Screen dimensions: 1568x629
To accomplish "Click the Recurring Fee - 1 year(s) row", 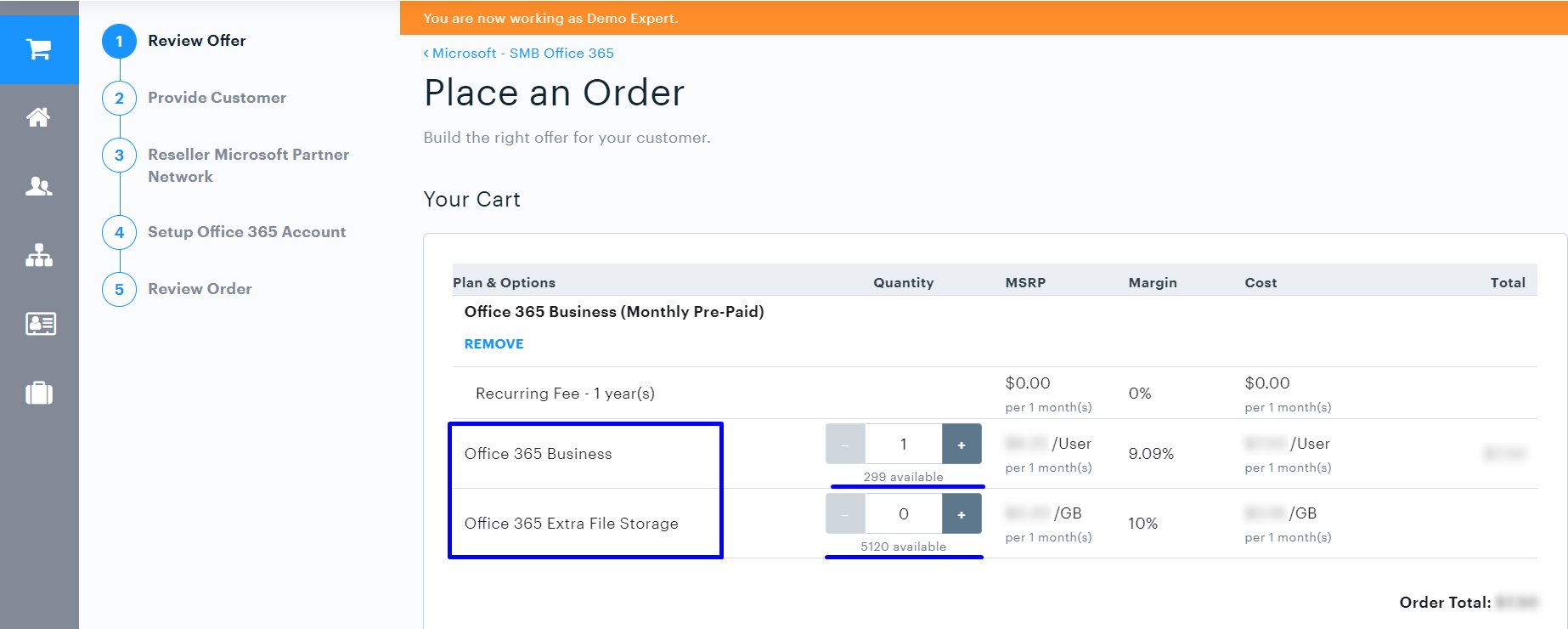I will coord(995,394).
